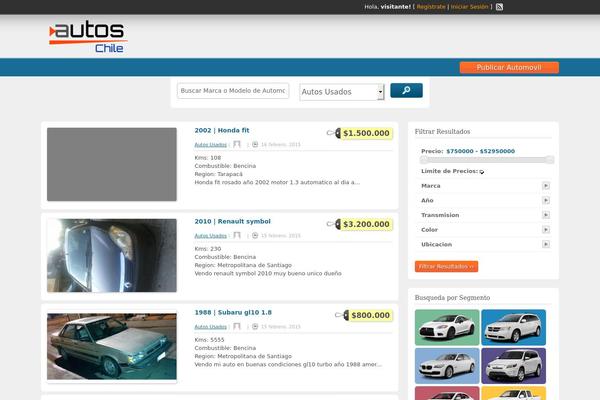Click the $1.500.000 price label

366,133
